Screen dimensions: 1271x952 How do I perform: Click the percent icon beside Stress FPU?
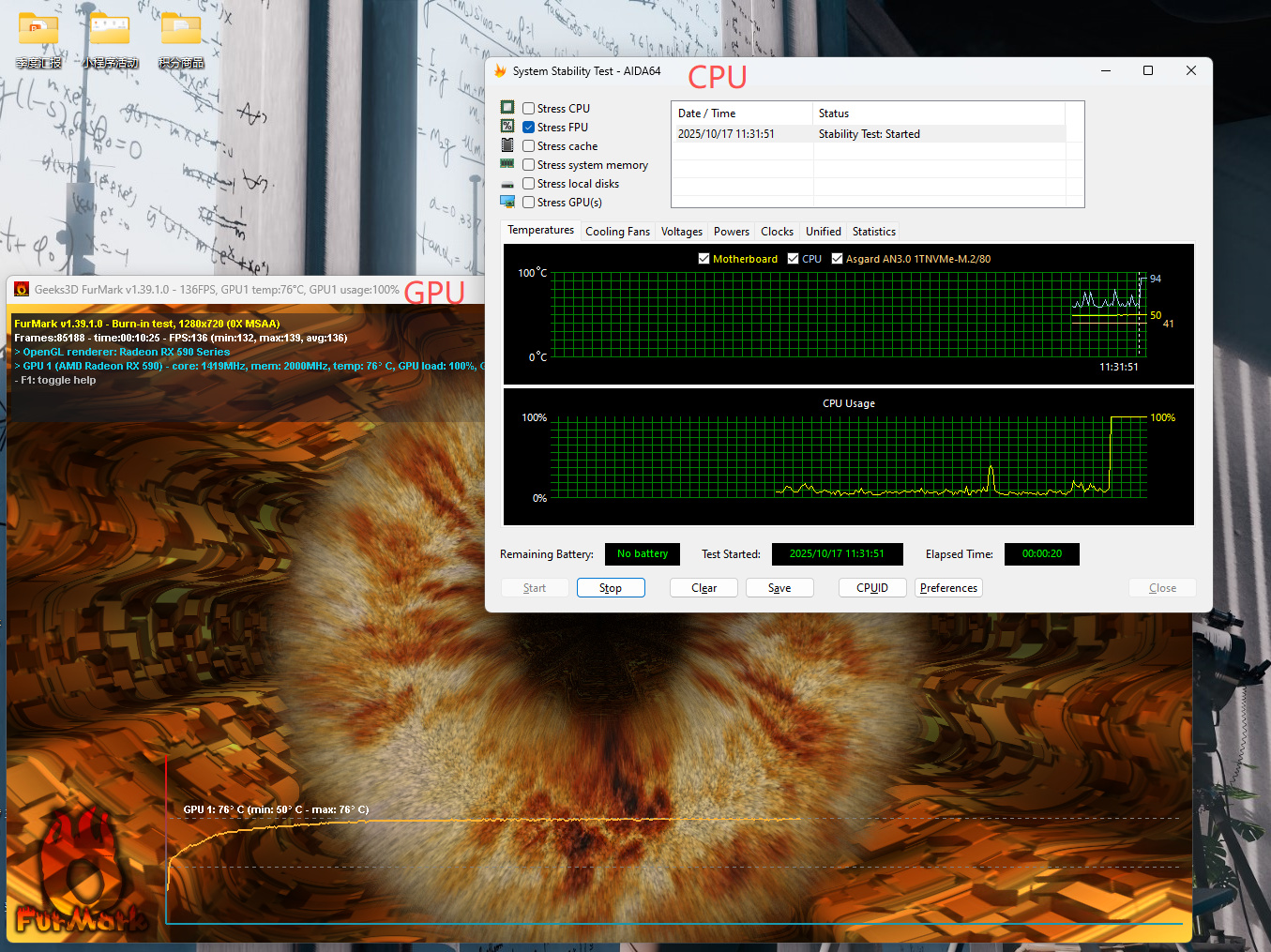tap(507, 127)
